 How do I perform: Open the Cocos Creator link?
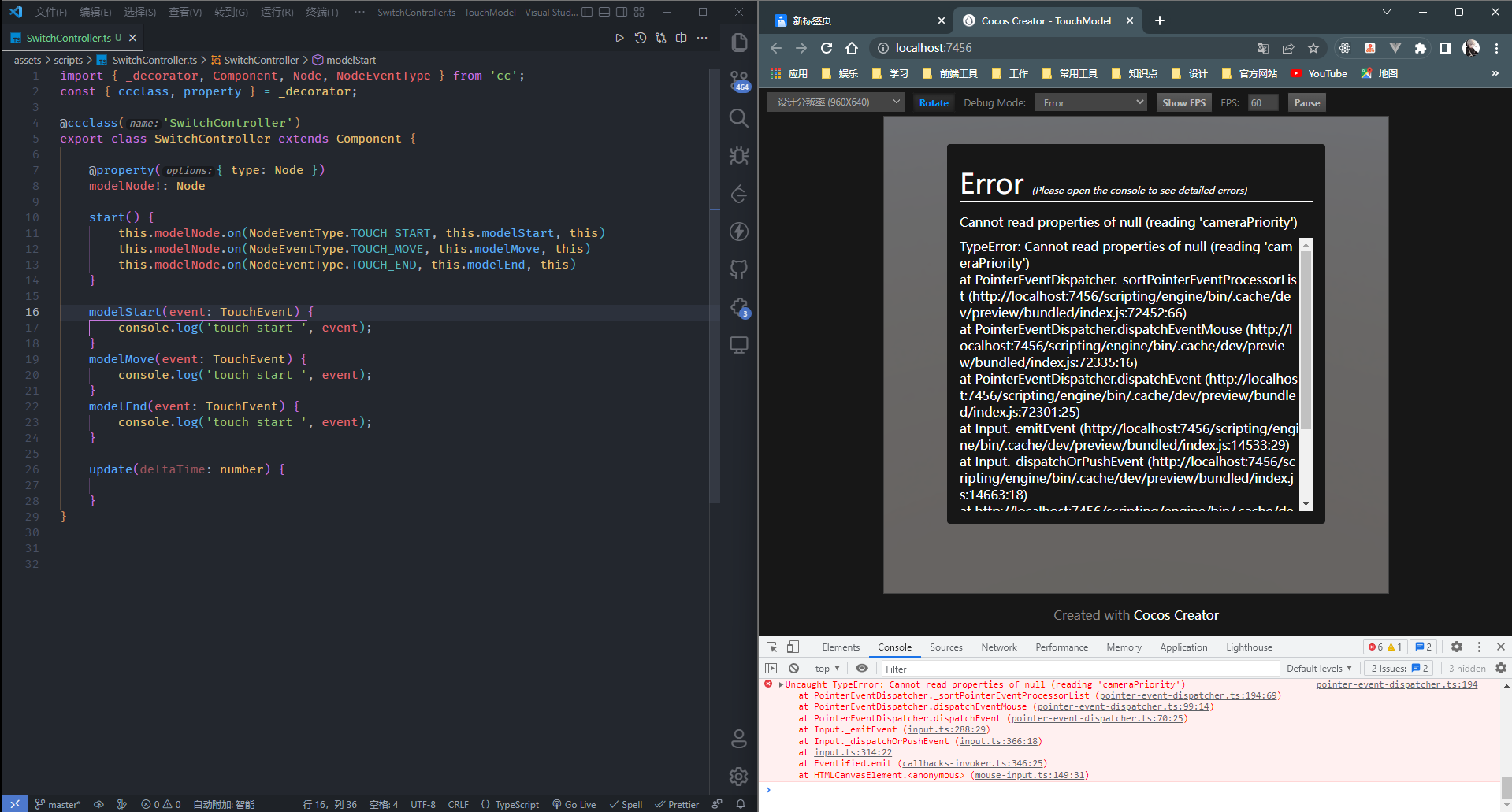point(1176,615)
